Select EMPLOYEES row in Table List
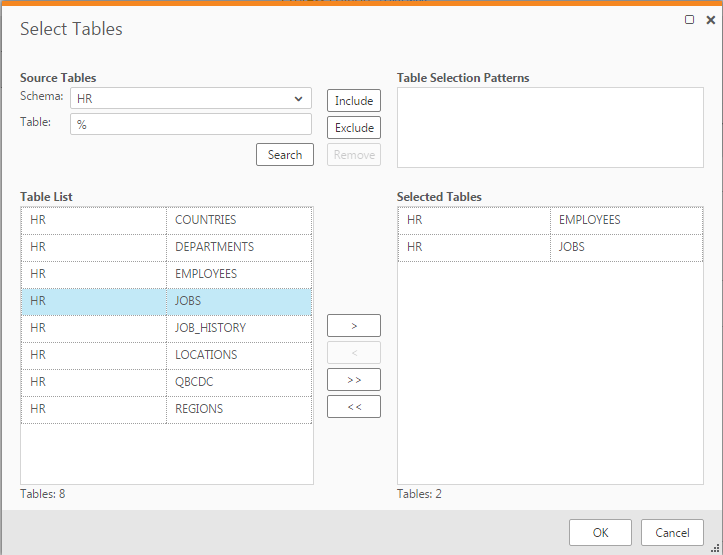The height and width of the screenshot is (555, 723). [206, 274]
